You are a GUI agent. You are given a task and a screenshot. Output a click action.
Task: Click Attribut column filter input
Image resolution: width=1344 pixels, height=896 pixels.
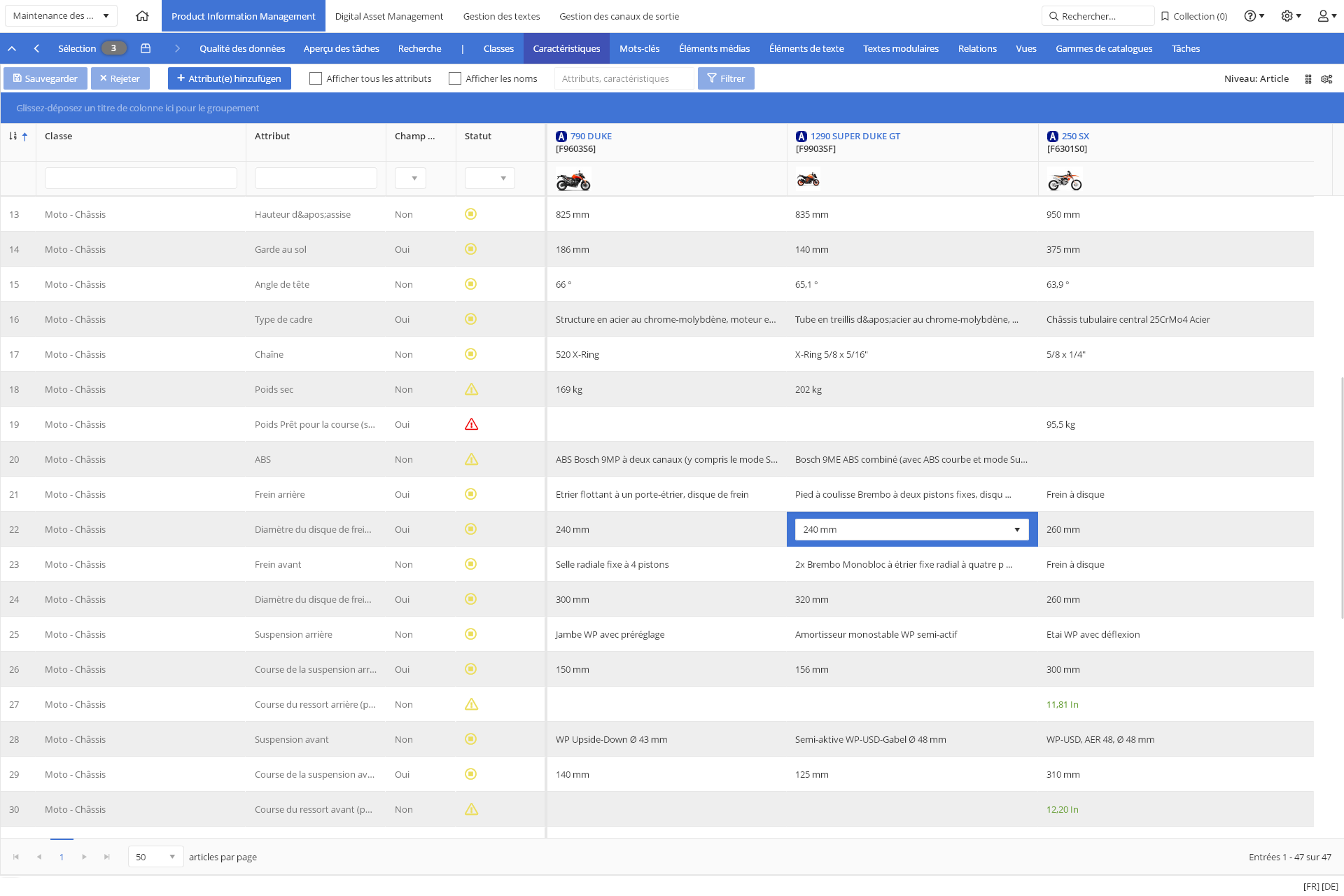tap(316, 178)
